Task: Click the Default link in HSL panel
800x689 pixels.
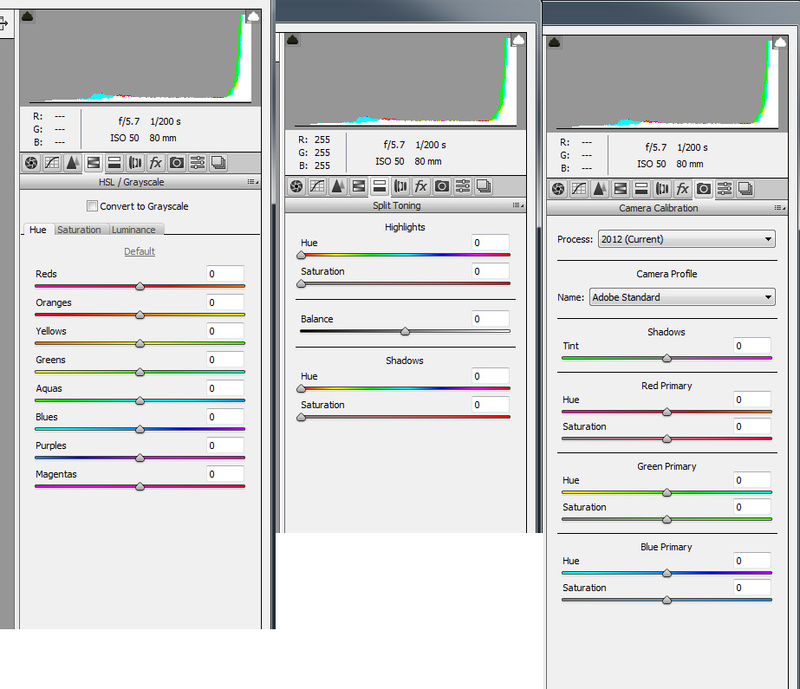Action: 139,251
